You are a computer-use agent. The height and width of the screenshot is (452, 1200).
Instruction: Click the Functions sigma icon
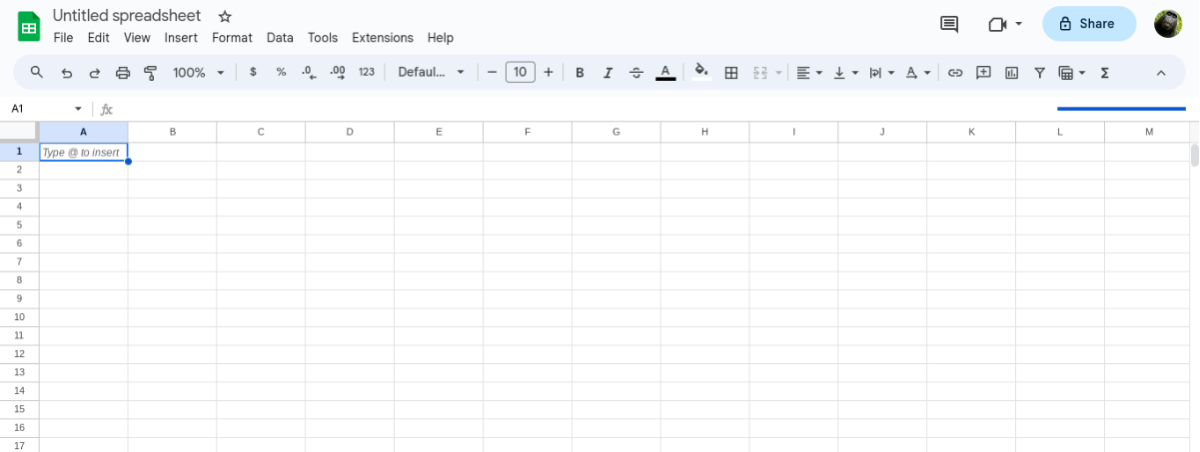click(1105, 72)
